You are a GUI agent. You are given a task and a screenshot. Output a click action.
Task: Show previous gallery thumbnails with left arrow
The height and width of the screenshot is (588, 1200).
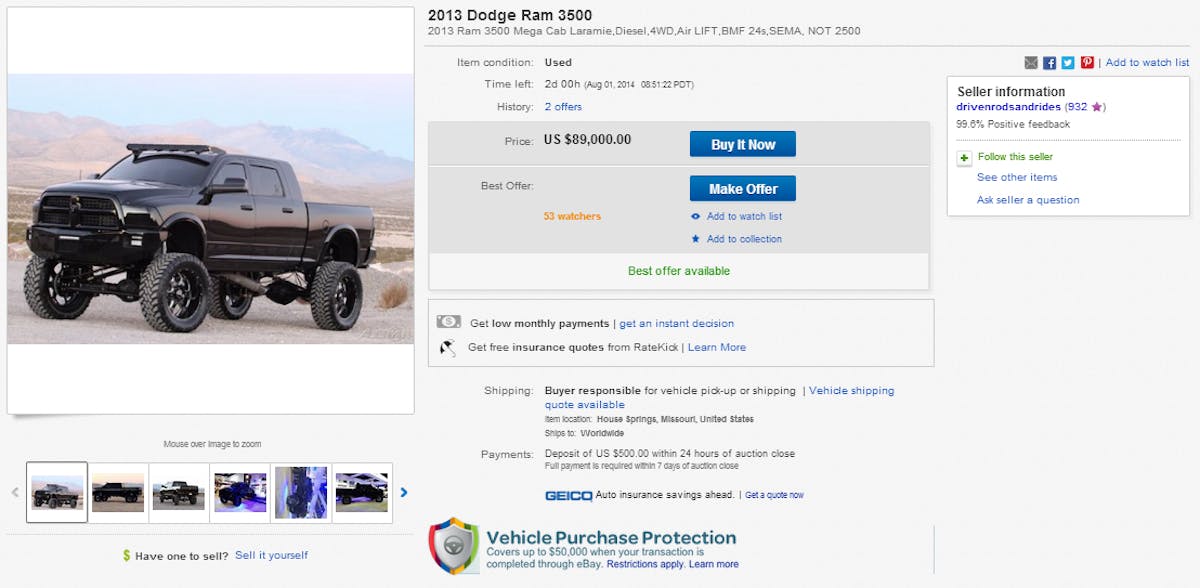click(x=15, y=492)
